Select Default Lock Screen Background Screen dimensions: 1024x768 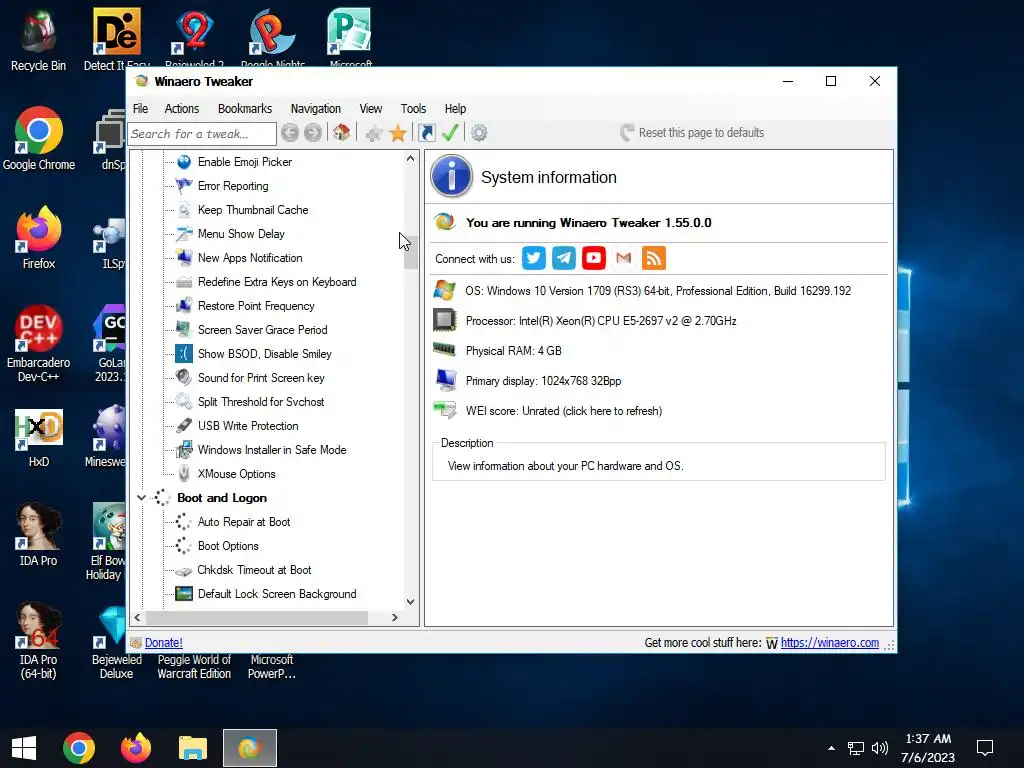(277, 594)
